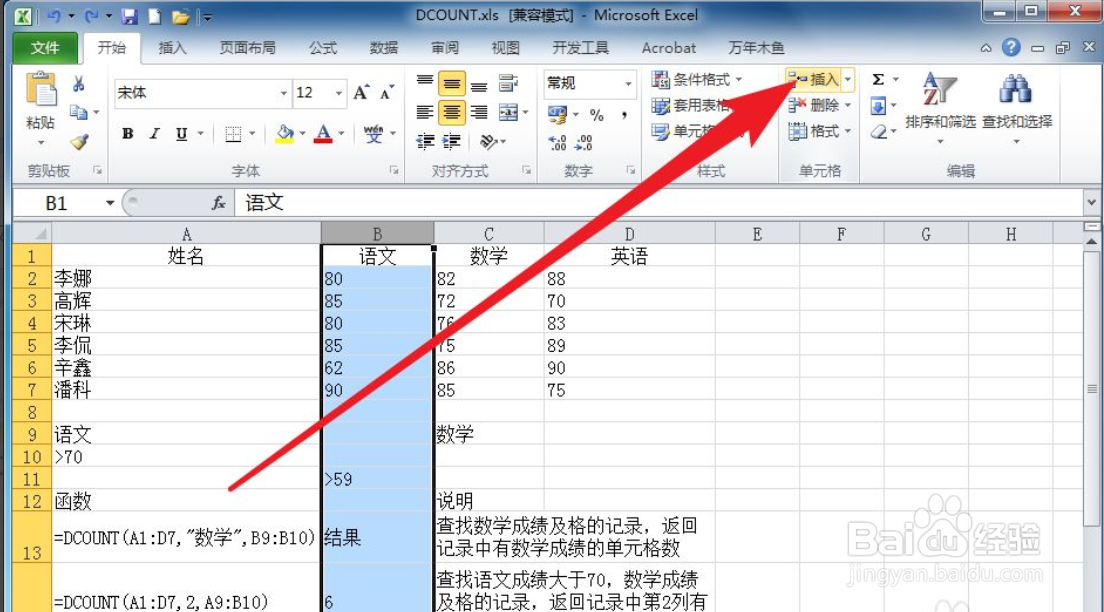
Task: Click the AutoSum sigma icon
Action: (x=877, y=77)
